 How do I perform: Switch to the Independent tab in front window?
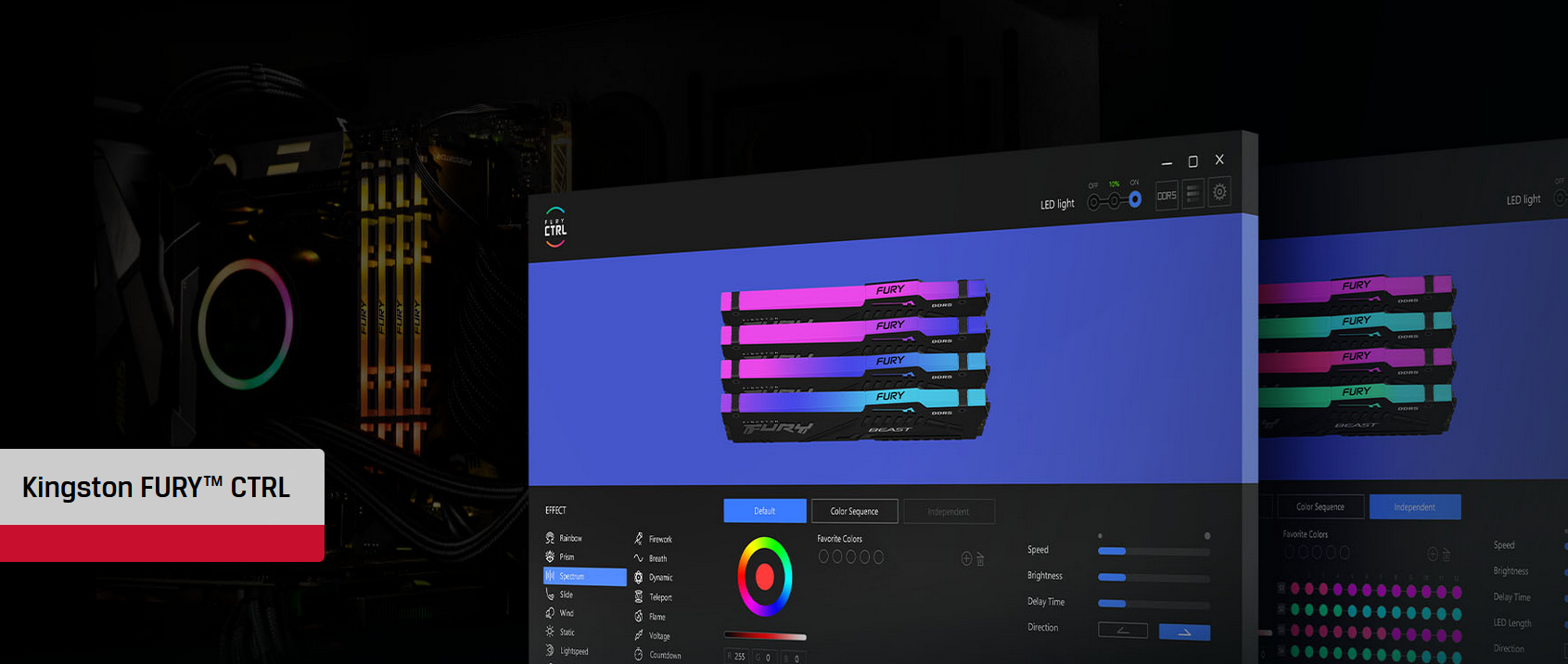pos(949,512)
